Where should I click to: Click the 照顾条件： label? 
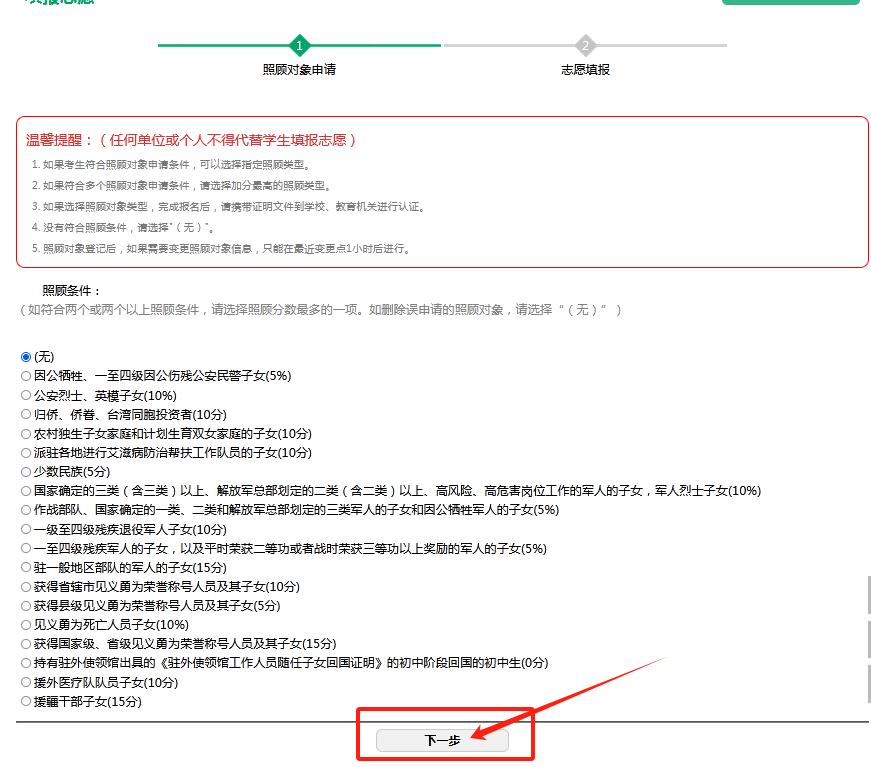(x=72, y=290)
